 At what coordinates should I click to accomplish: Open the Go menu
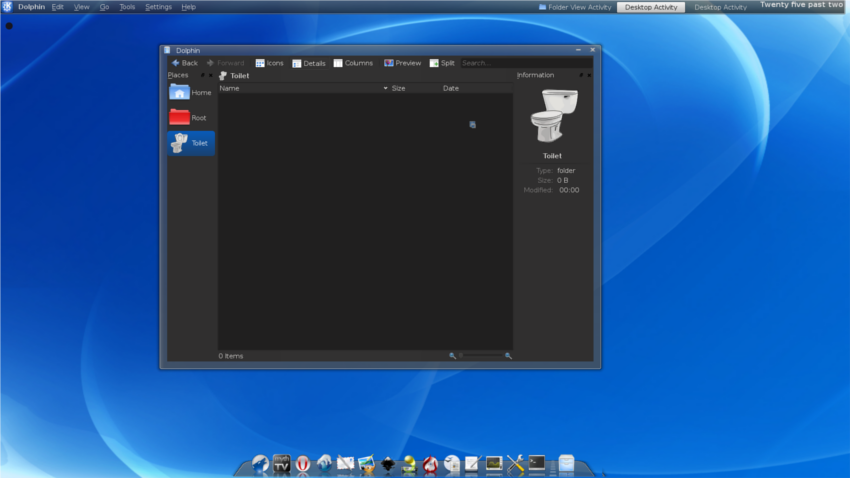104,7
